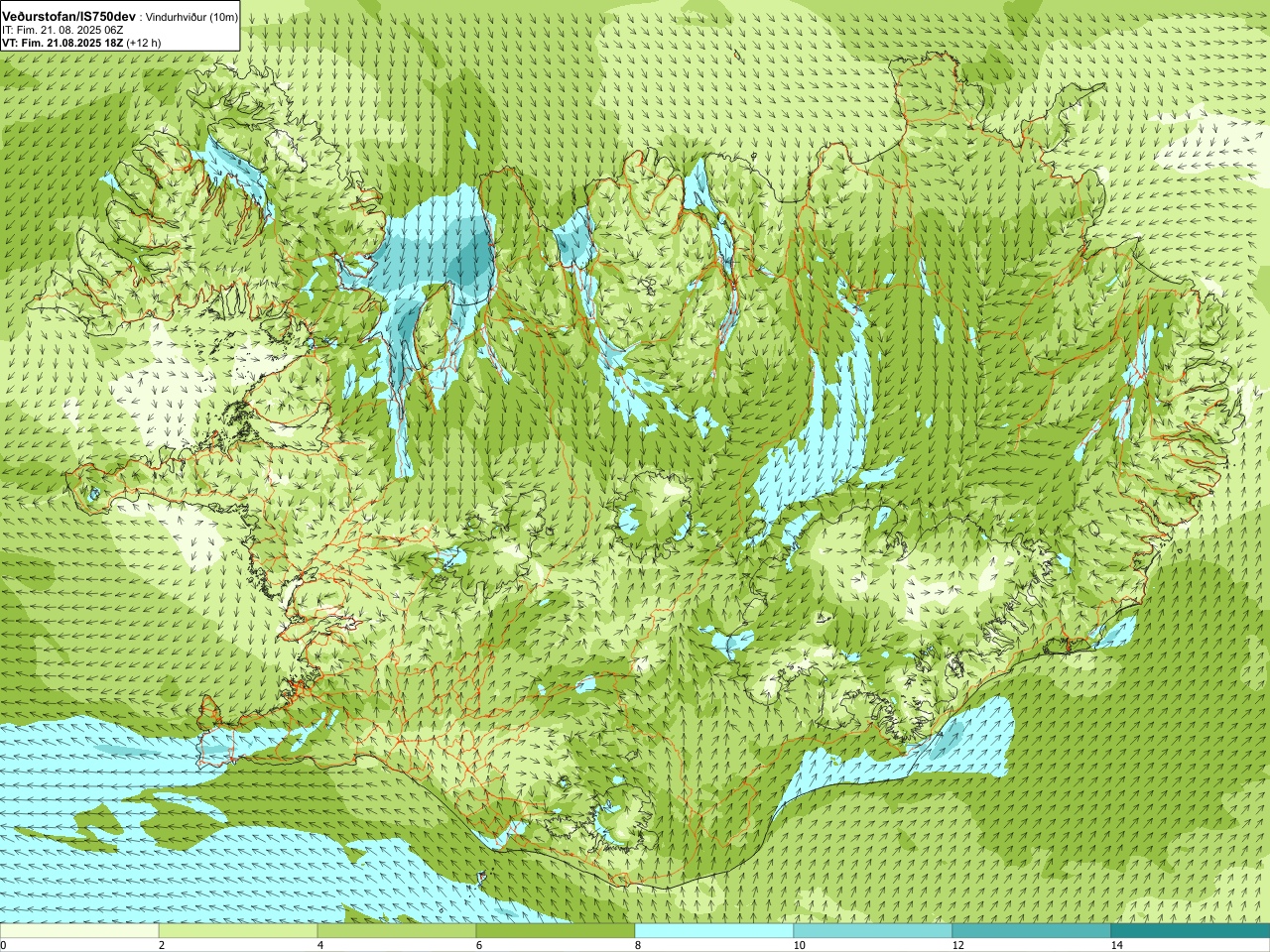Pick the dark green 6–8 legend swatch
The image size is (1270, 952).
[556, 931]
